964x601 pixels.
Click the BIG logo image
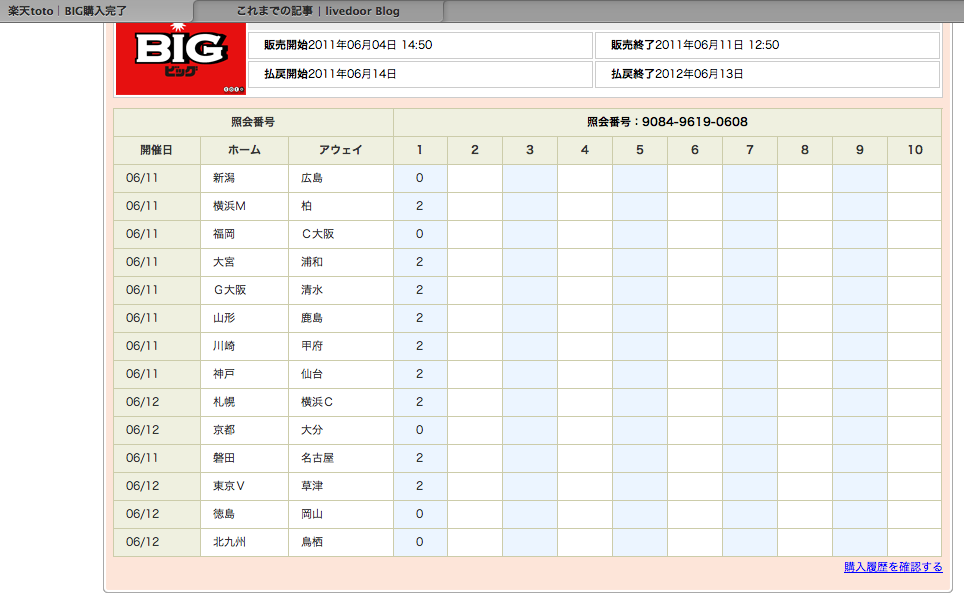pos(181,59)
